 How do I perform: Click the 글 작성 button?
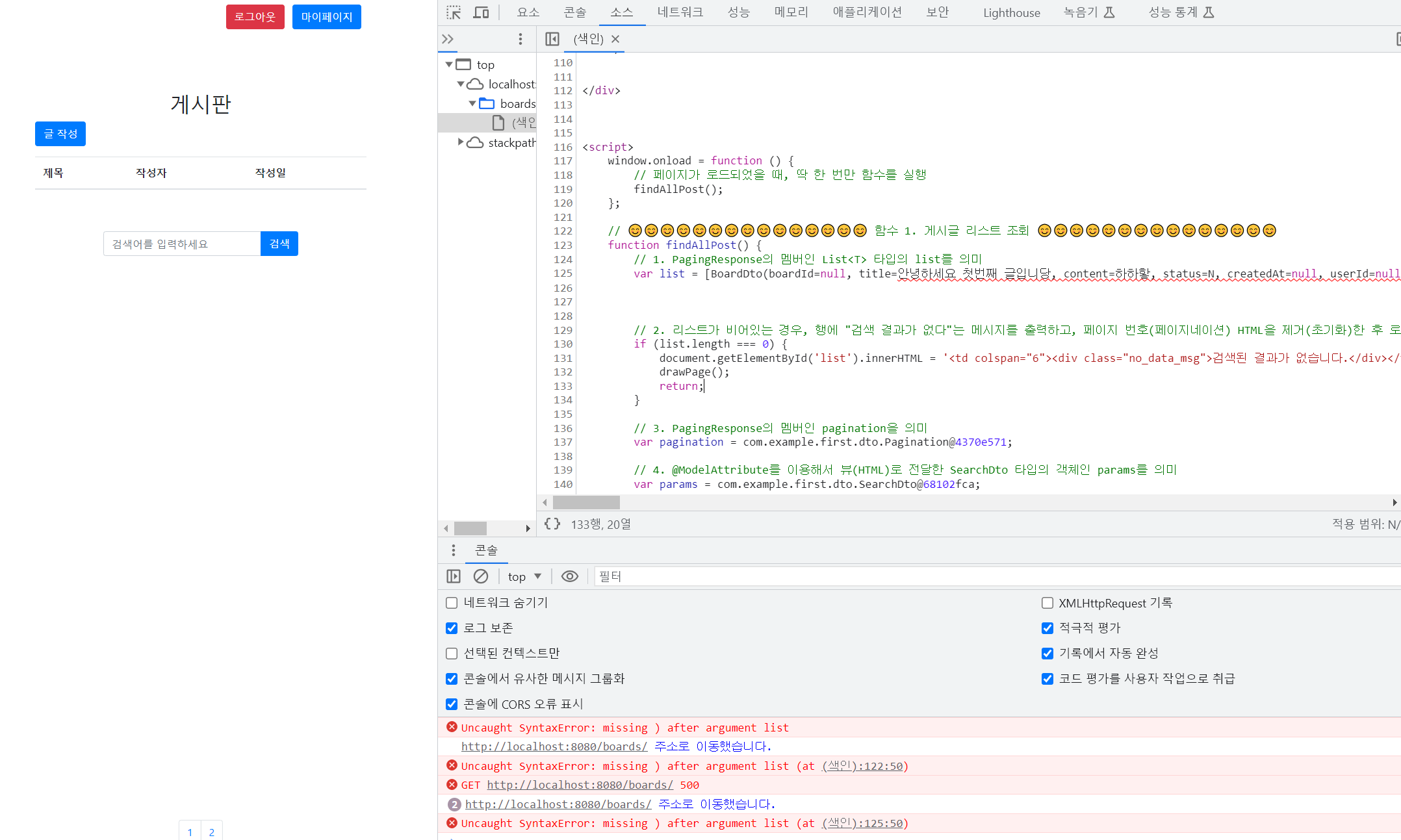(60, 134)
